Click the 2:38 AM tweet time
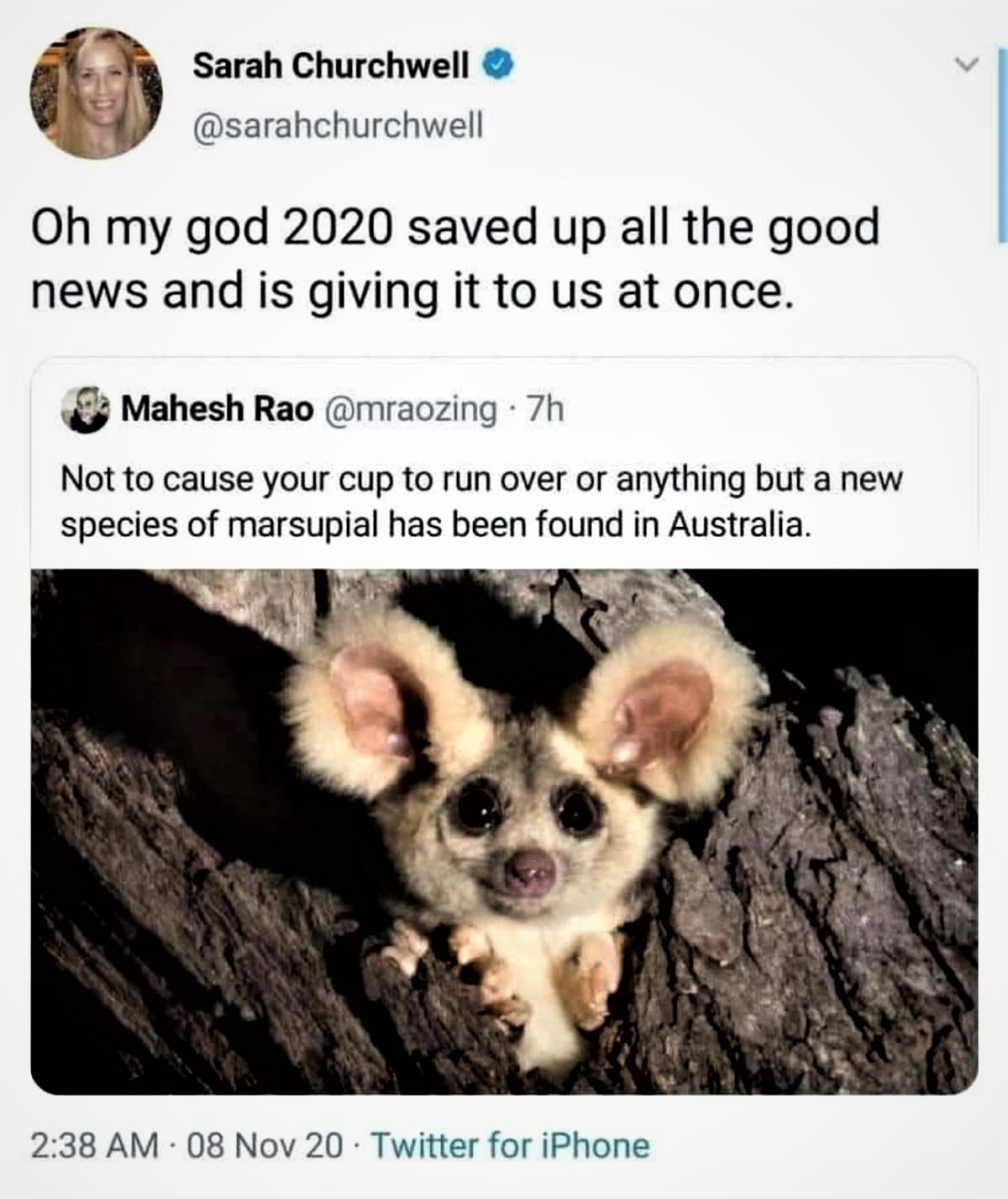This screenshot has height=1199, width=1008. [x=94, y=1145]
